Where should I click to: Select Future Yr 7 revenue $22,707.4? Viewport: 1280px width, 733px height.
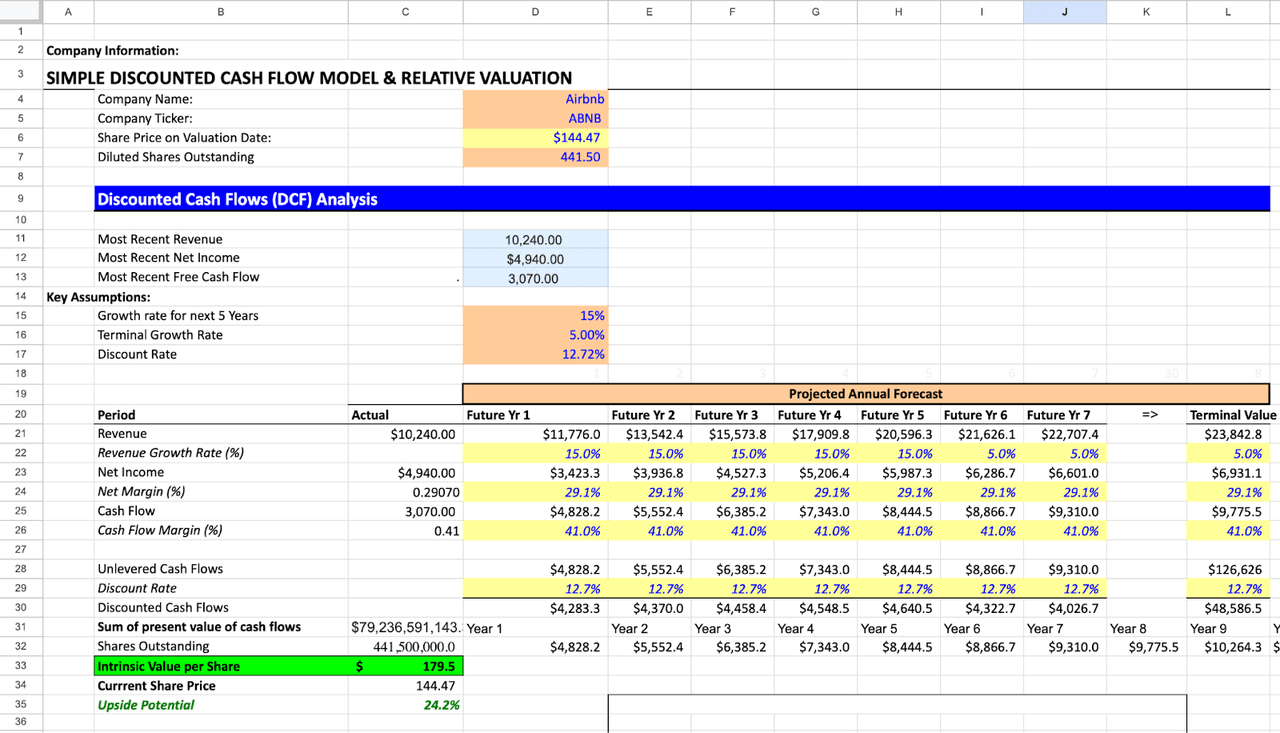pyautogui.click(x=1064, y=434)
